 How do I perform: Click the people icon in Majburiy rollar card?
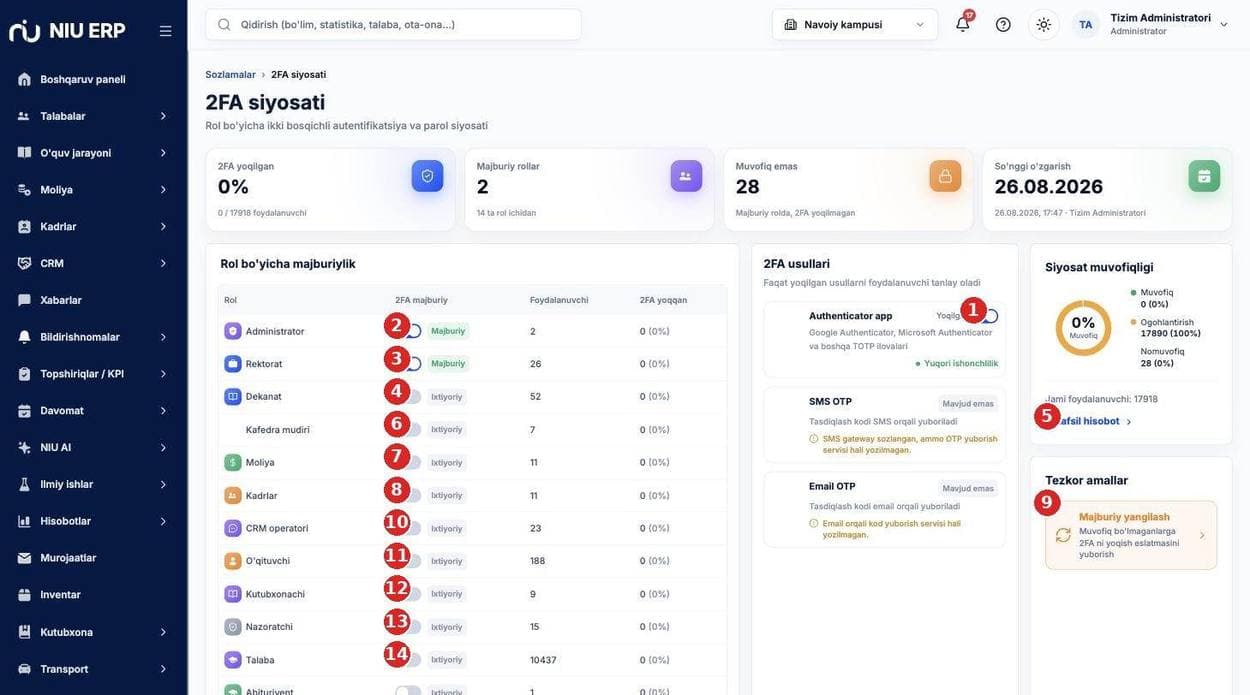point(686,176)
